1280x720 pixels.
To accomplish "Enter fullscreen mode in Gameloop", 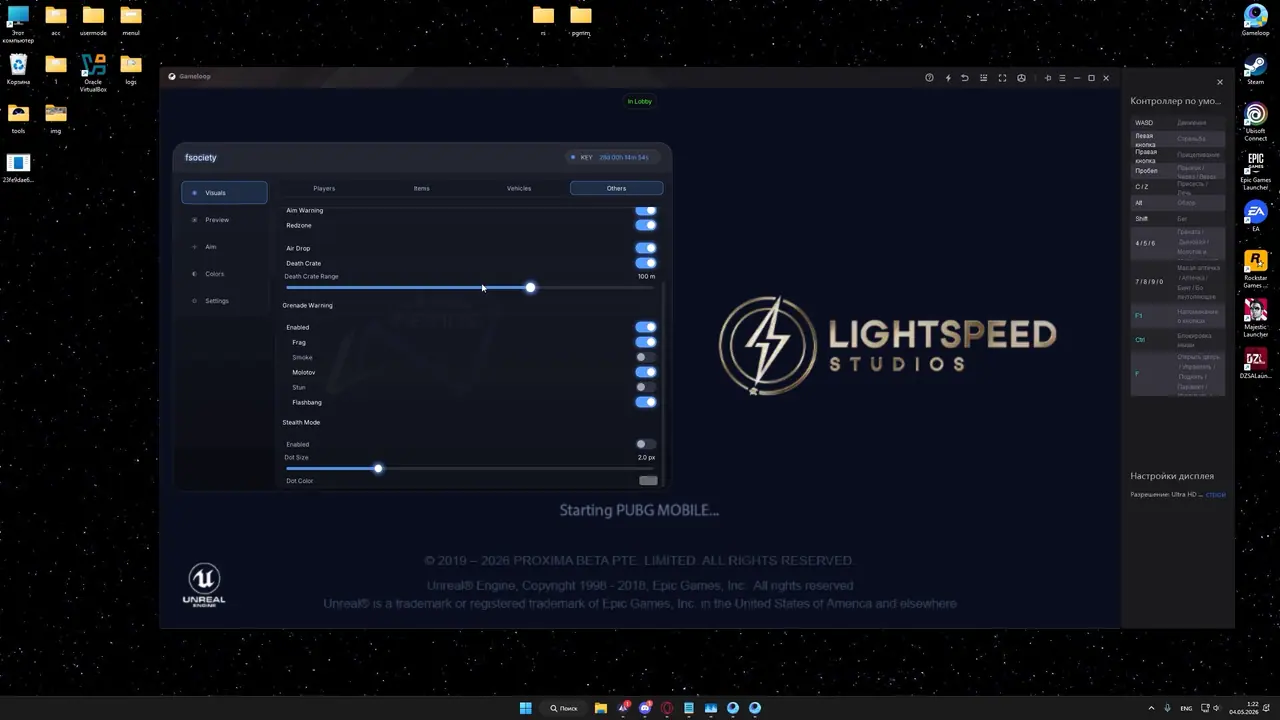I will click(x=1002, y=78).
